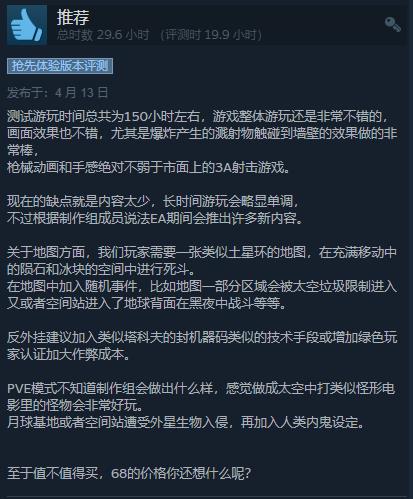
Task: Click the line 现在的缺点就是内容太少
Action: tap(153, 201)
